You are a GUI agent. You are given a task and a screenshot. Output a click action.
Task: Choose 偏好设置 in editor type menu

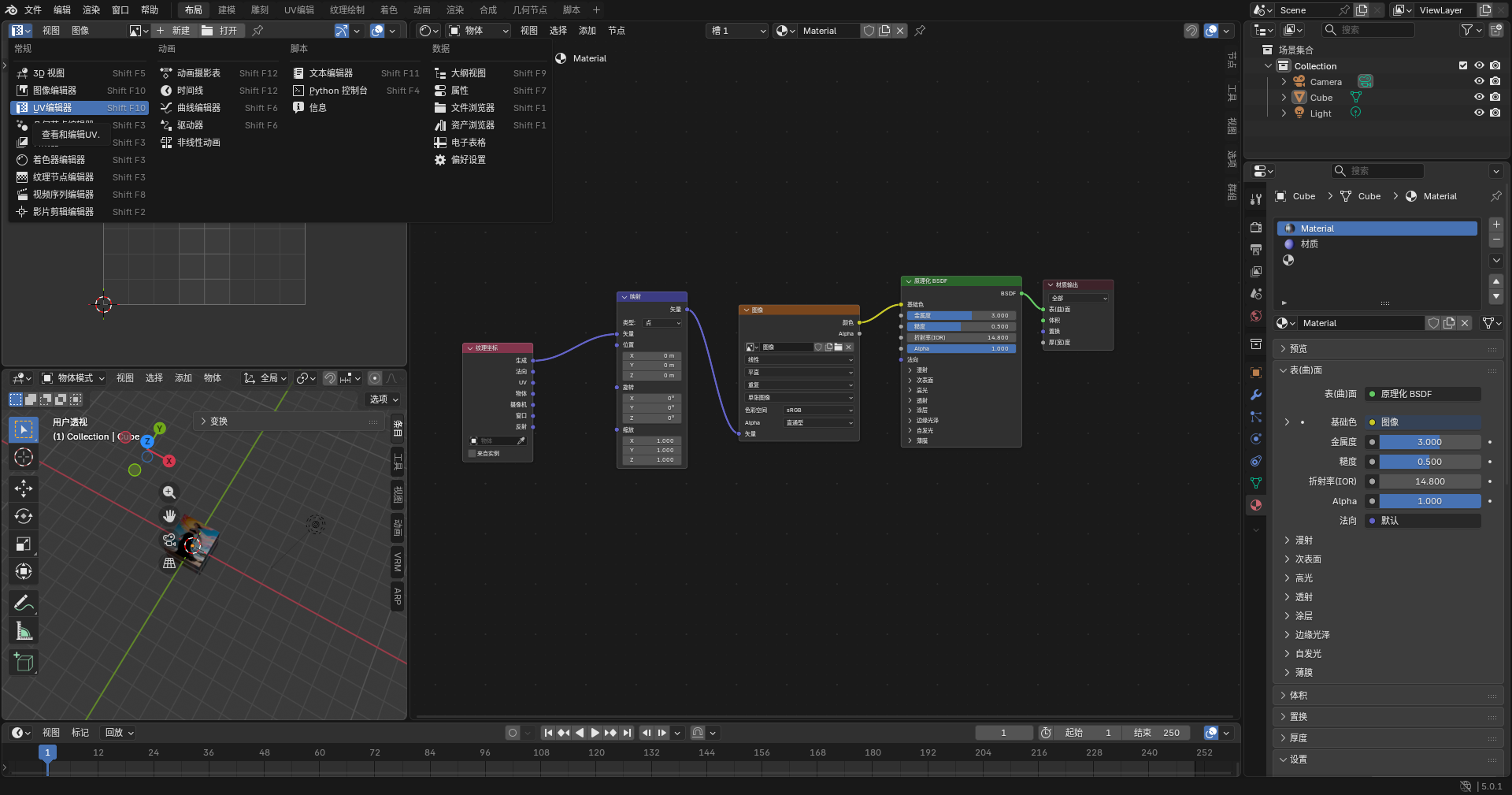pos(490,160)
